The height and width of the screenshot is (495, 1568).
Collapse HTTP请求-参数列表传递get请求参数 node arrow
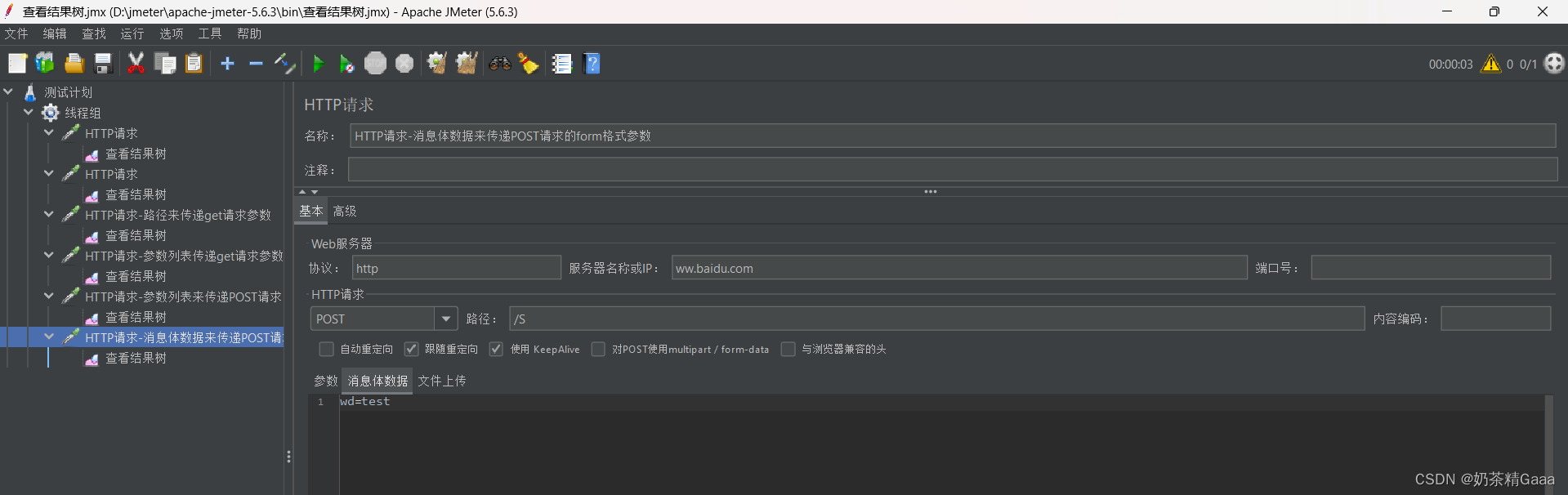pos(49,255)
